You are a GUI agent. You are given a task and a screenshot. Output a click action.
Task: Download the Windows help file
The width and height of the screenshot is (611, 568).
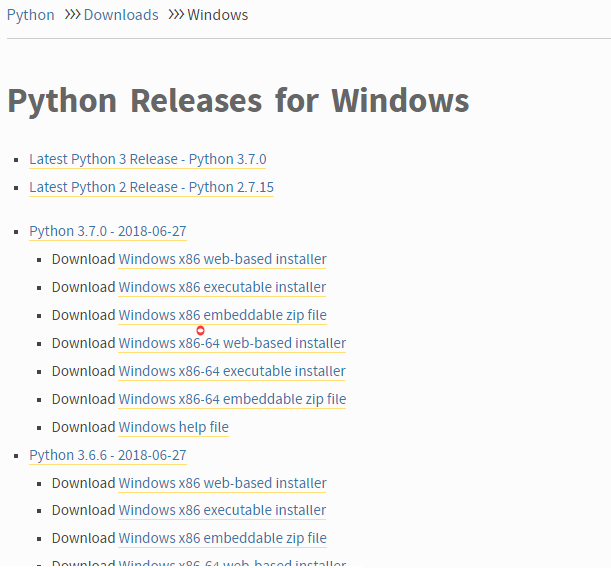(x=173, y=427)
